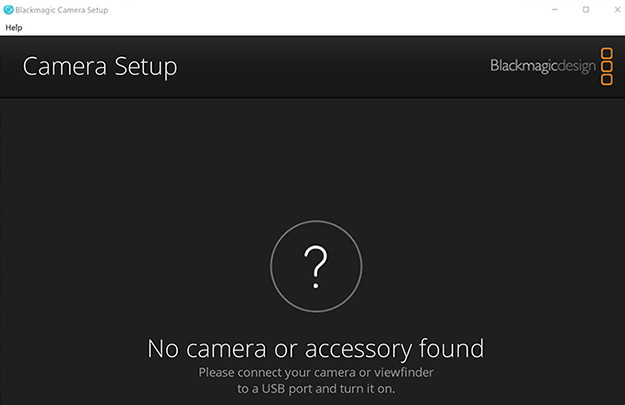Click the words 'No camera' in the message
The width and height of the screenshot is (625, 405).
point(196,349)
